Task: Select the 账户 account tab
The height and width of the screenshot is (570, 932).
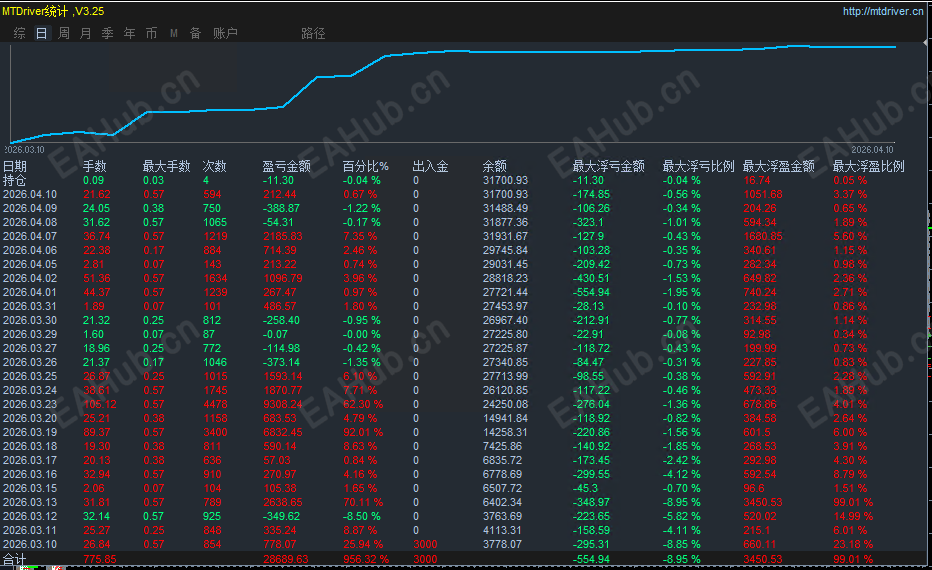Action: tap(225, 33)
